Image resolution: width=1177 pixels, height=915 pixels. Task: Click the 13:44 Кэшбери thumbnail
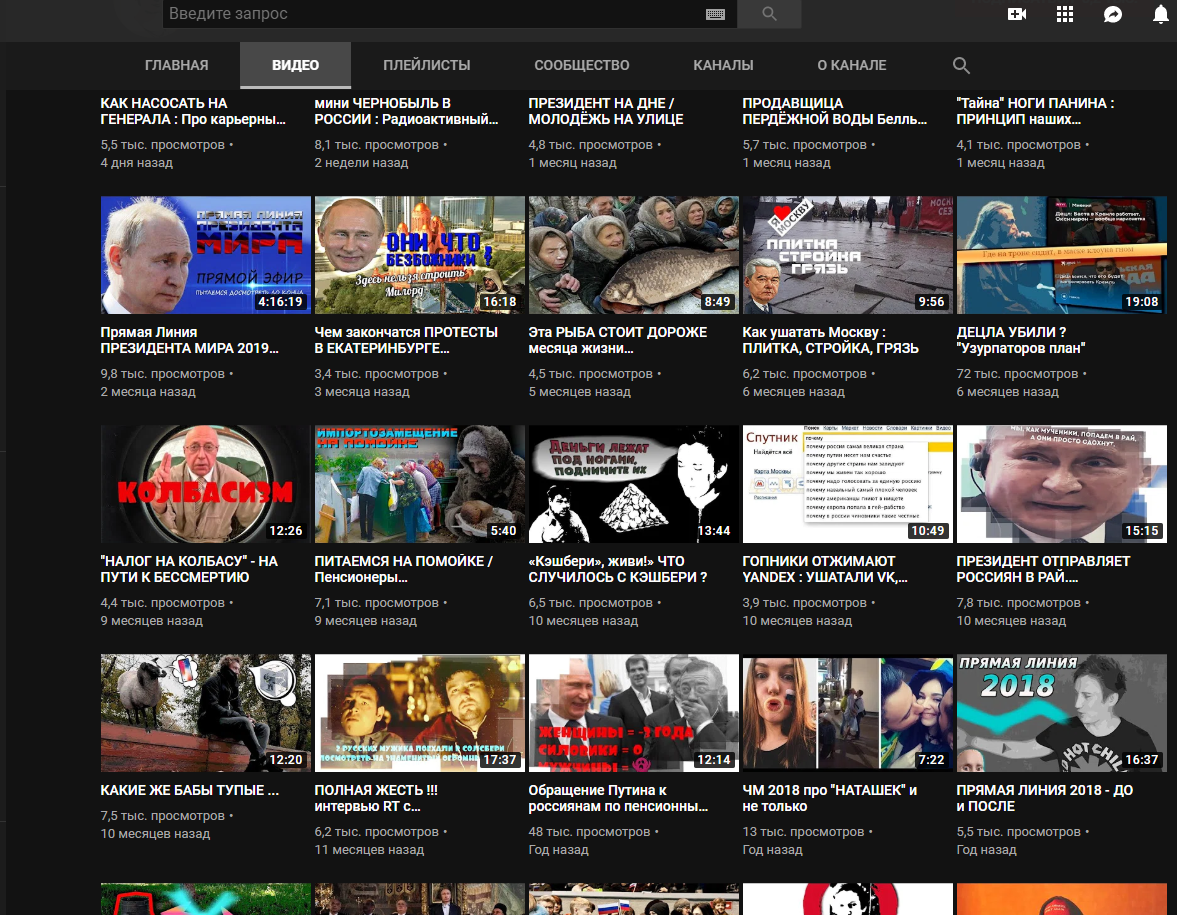click(634, 484)
